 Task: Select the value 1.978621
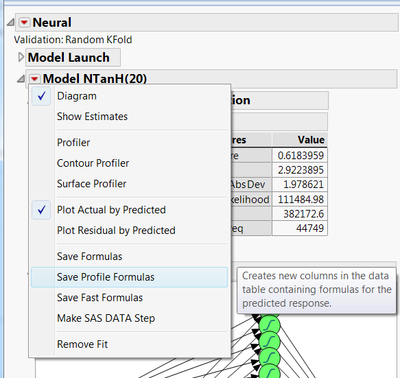[300, 185]
